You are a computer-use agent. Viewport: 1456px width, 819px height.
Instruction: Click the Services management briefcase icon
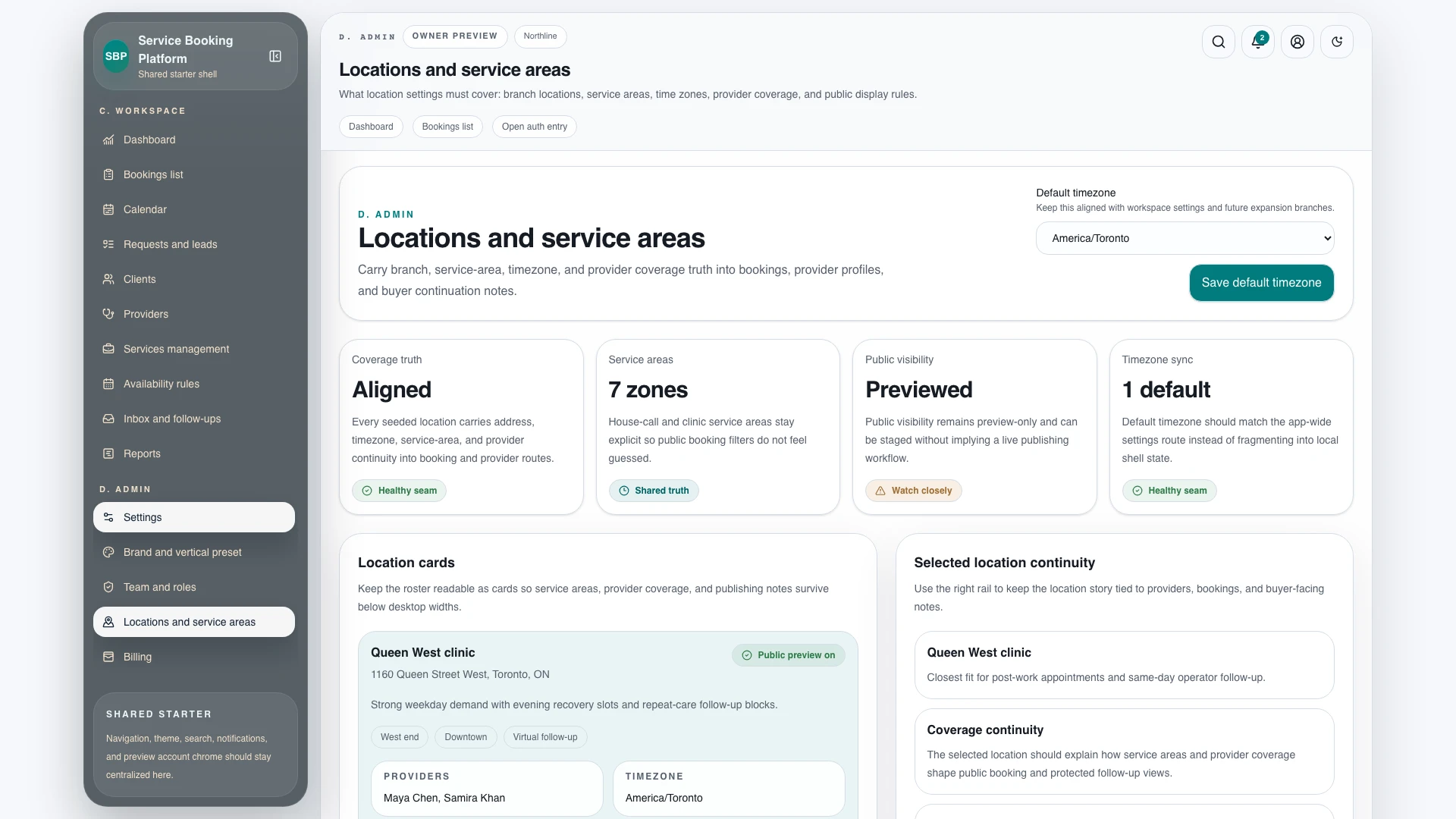(108, 349)
